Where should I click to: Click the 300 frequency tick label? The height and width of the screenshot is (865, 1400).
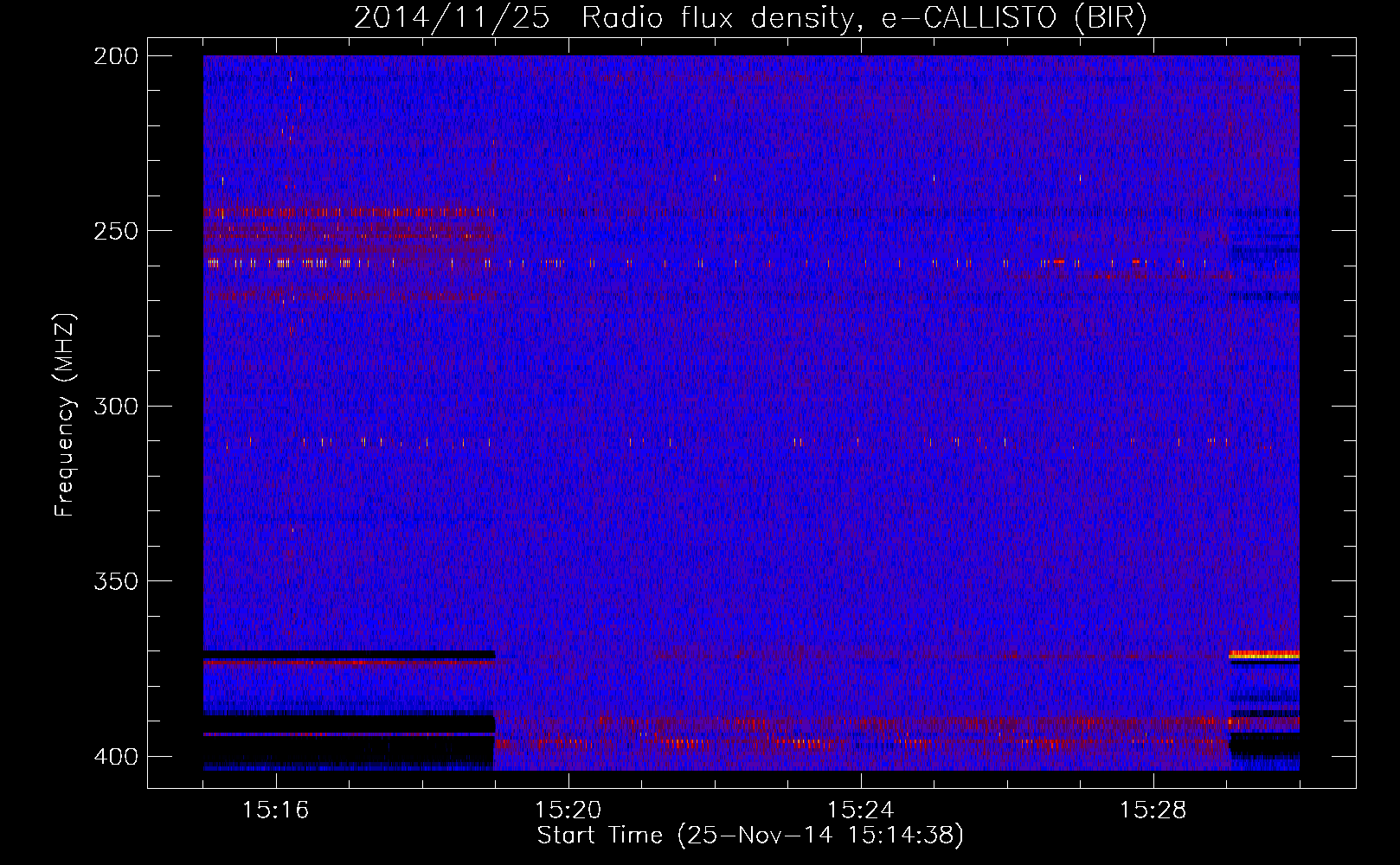click(x=115, y=406)
